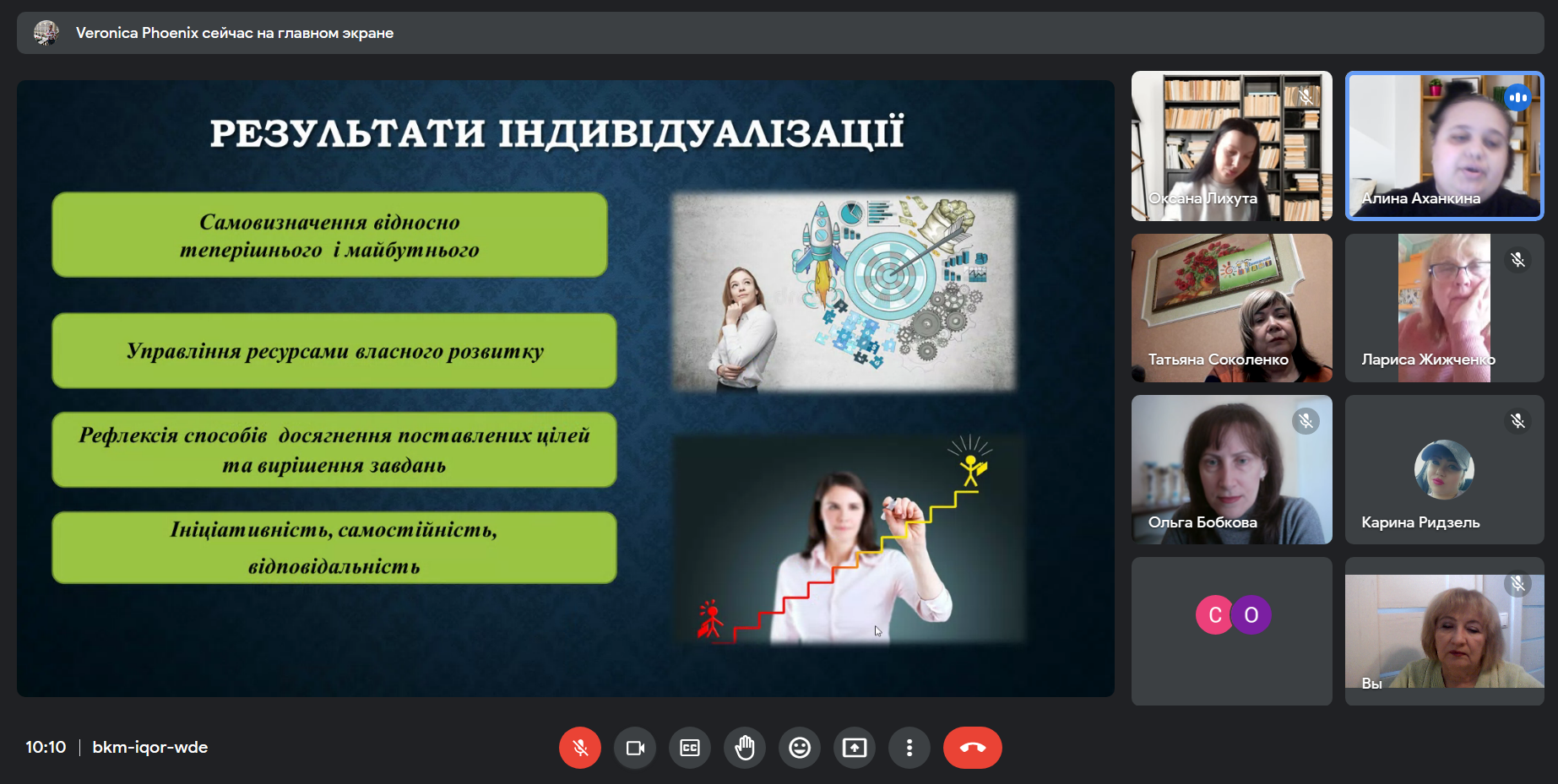Open the emoji reactions button

(x=800, y=748)
